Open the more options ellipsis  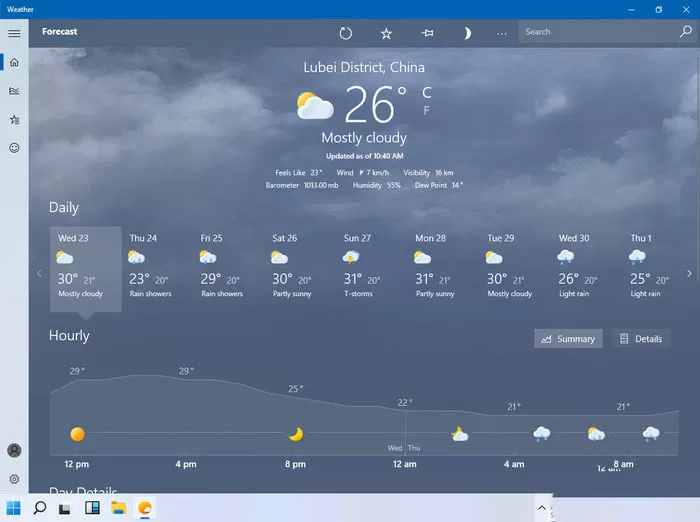502,33
